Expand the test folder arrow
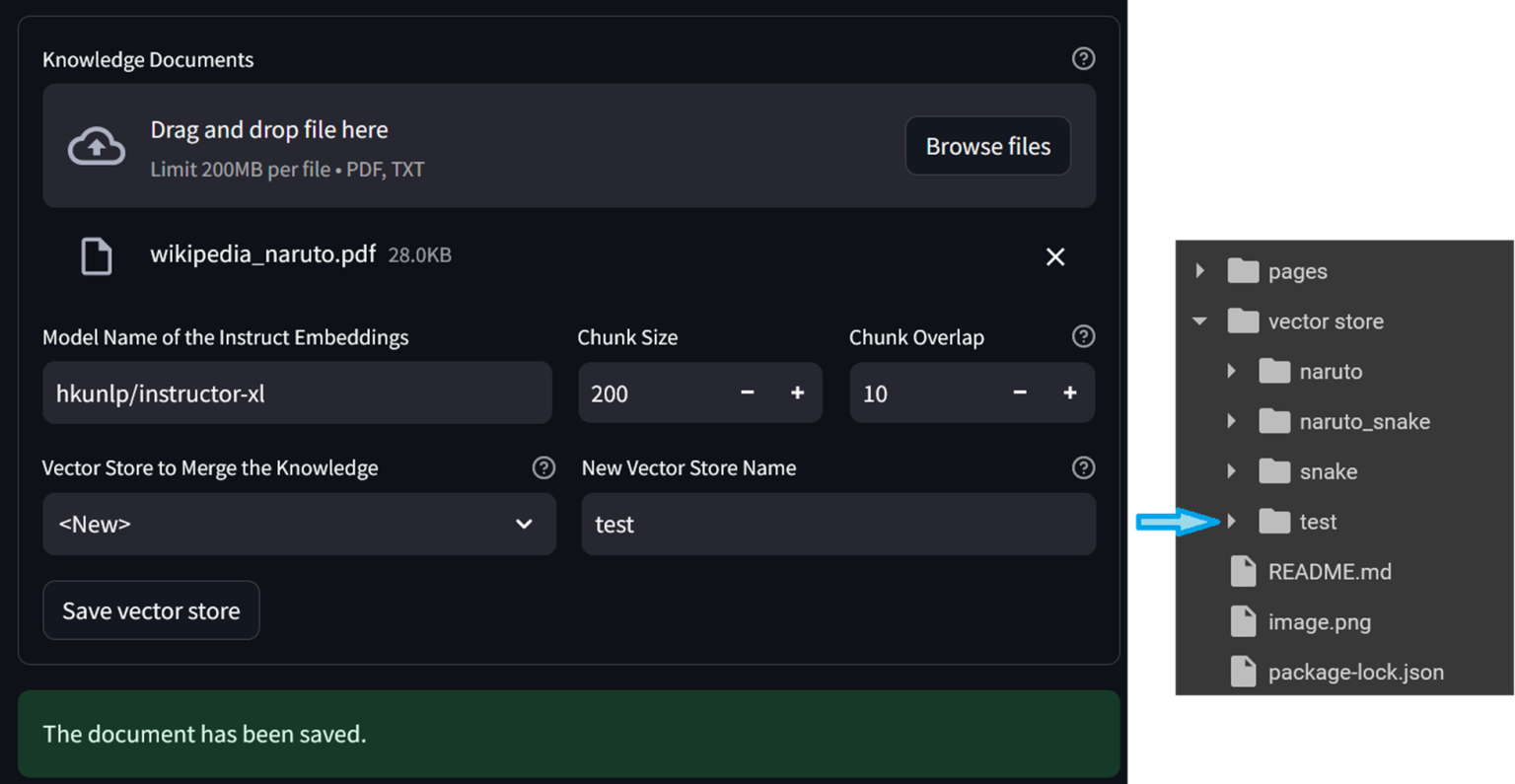The width and height of the screenshot is (1515, 784). tap(1232, 522)
